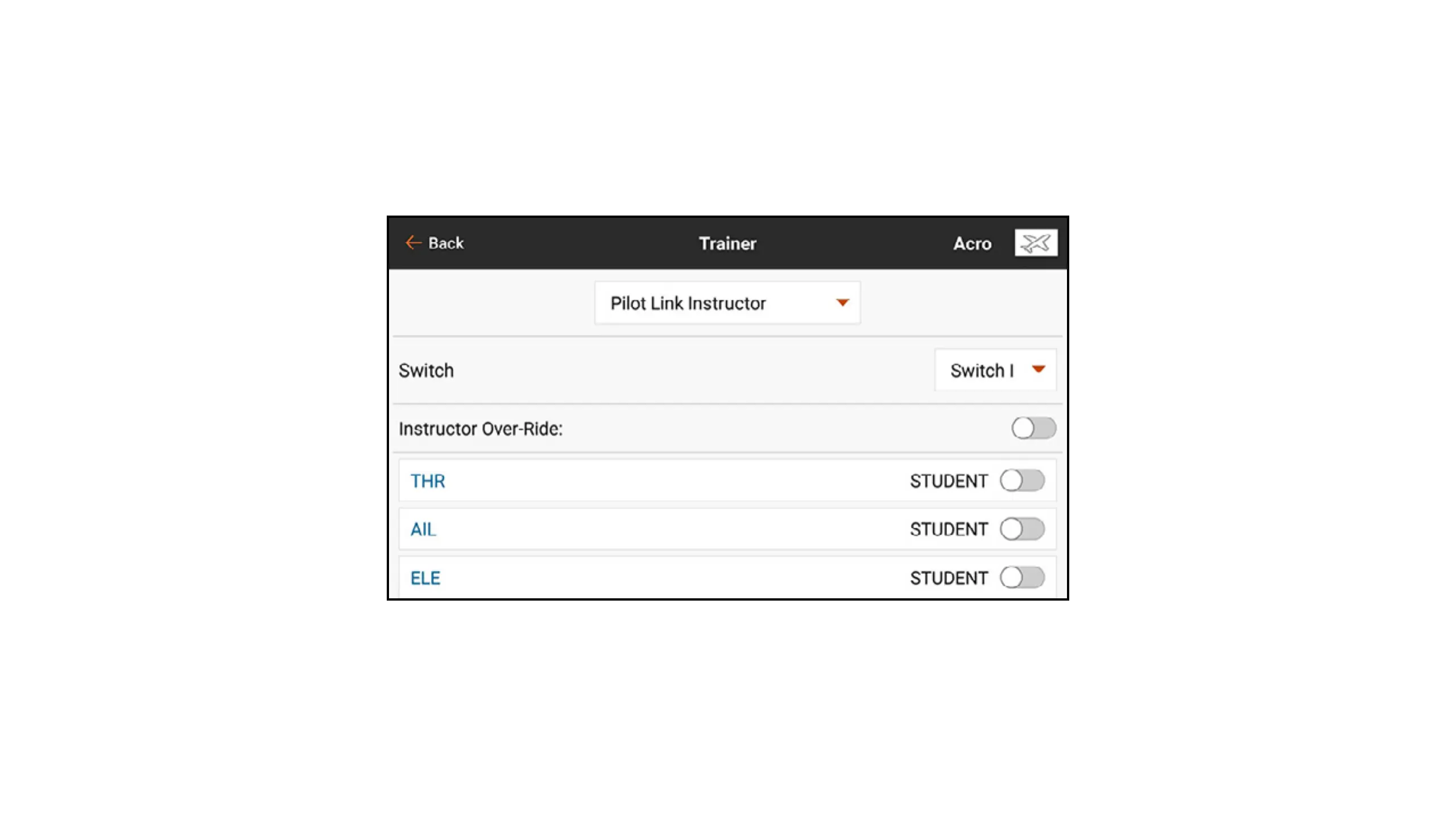Click the Switch row label

click(426, 371)
